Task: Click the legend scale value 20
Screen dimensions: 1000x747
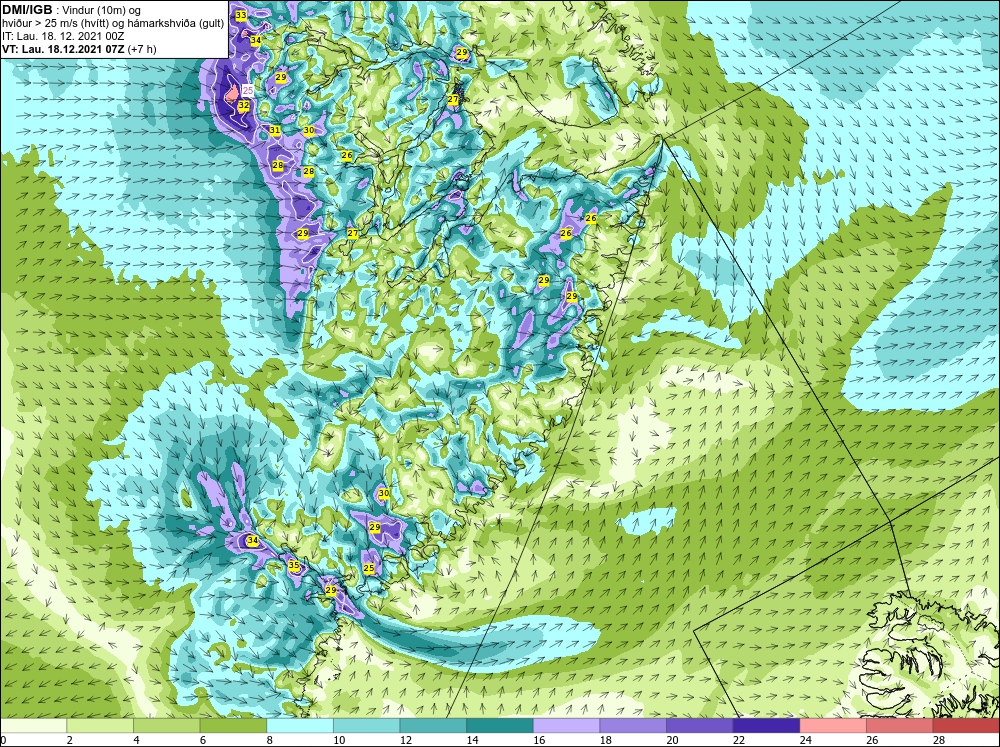Action: pyautogui.click(x=672, y=740)
